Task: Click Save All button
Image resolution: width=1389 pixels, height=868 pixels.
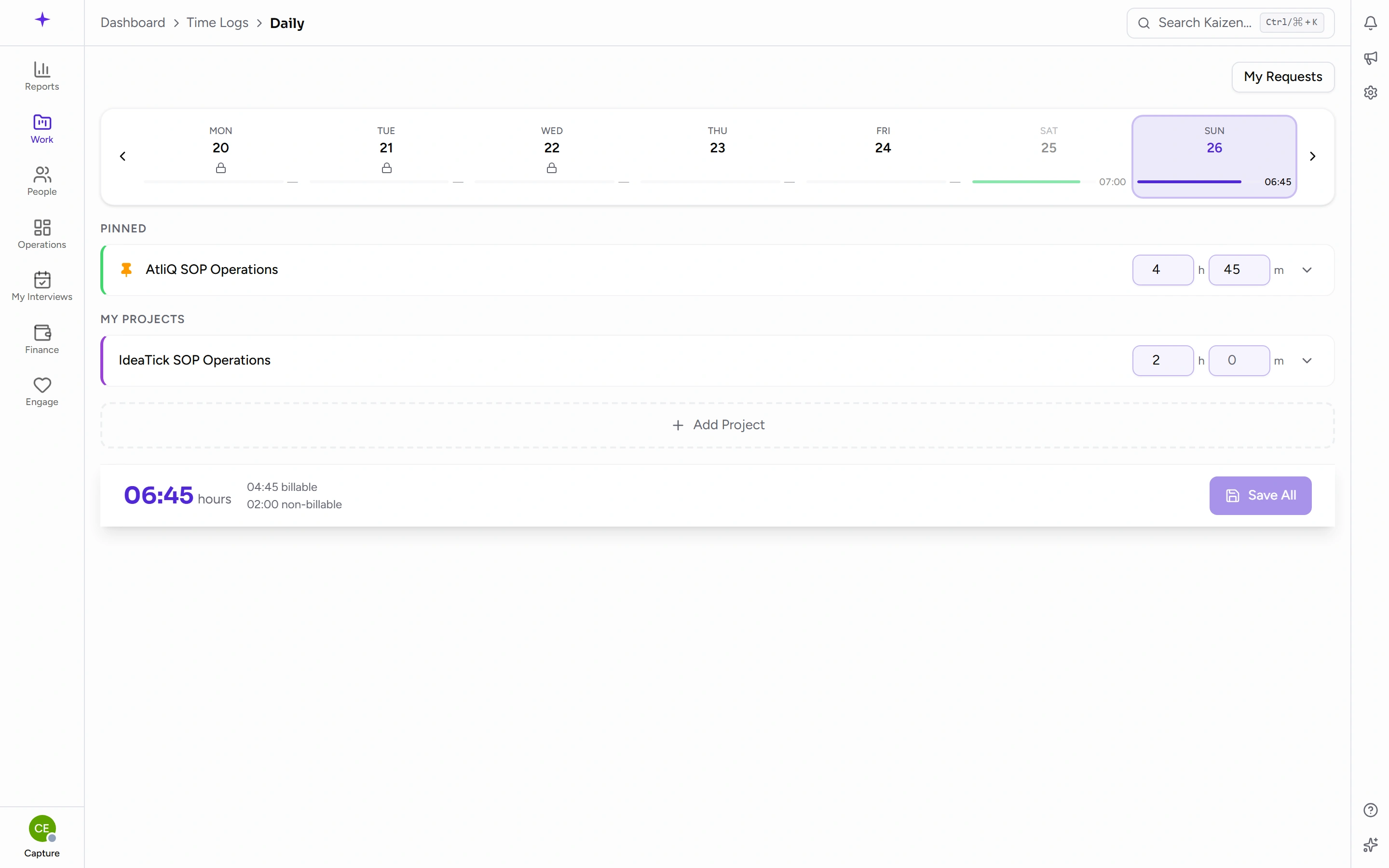Action: tap(1260, 495)
